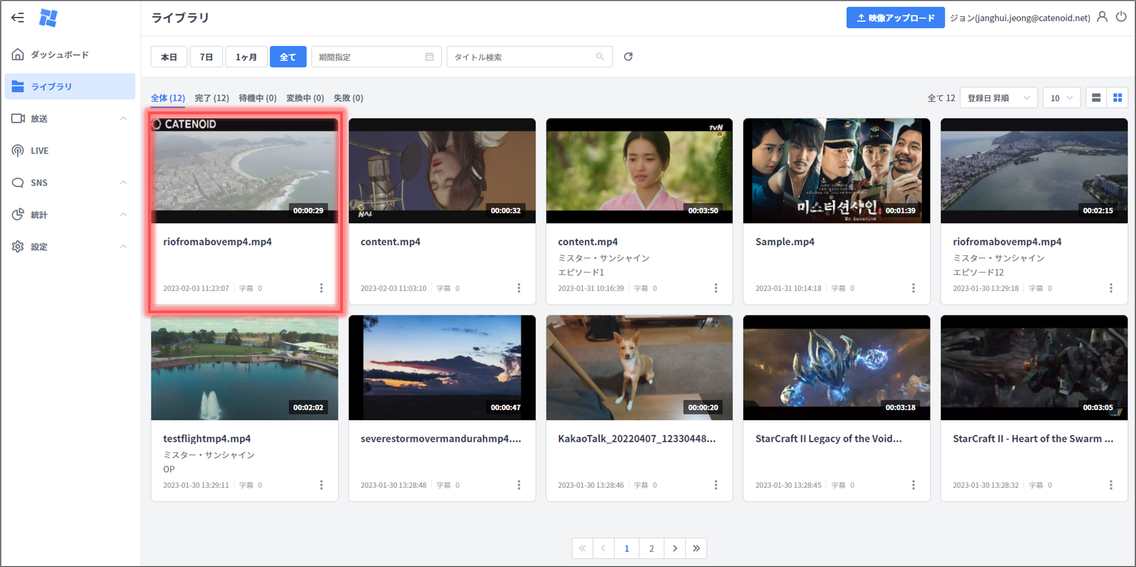The image size is (1136, 567).
Task: Open the dog video thumbnail
Action: (639, 367)
